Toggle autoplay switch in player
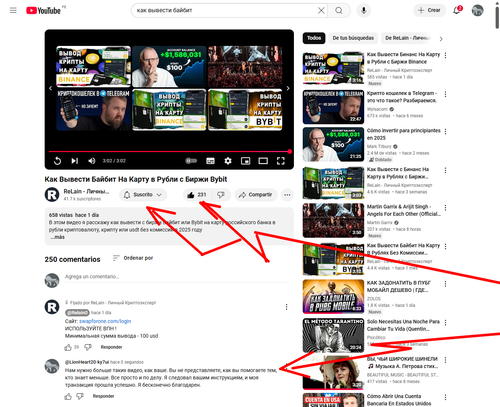Image resolution: width=500 pixels, height=407 pixels. click(191, 161)
